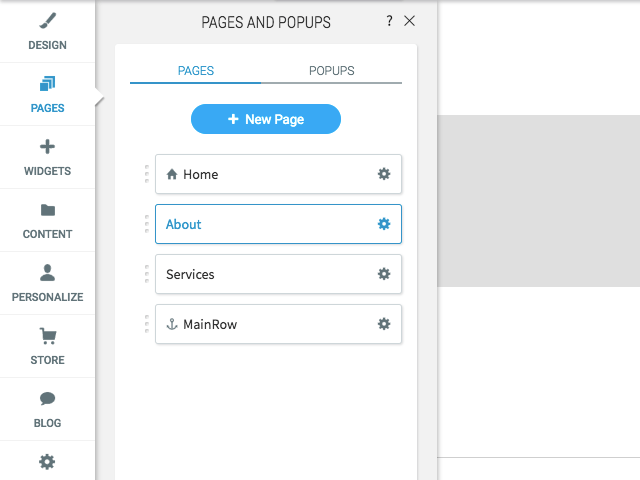
Task: Click the drag handle beside About
Action: pos(147,224)
